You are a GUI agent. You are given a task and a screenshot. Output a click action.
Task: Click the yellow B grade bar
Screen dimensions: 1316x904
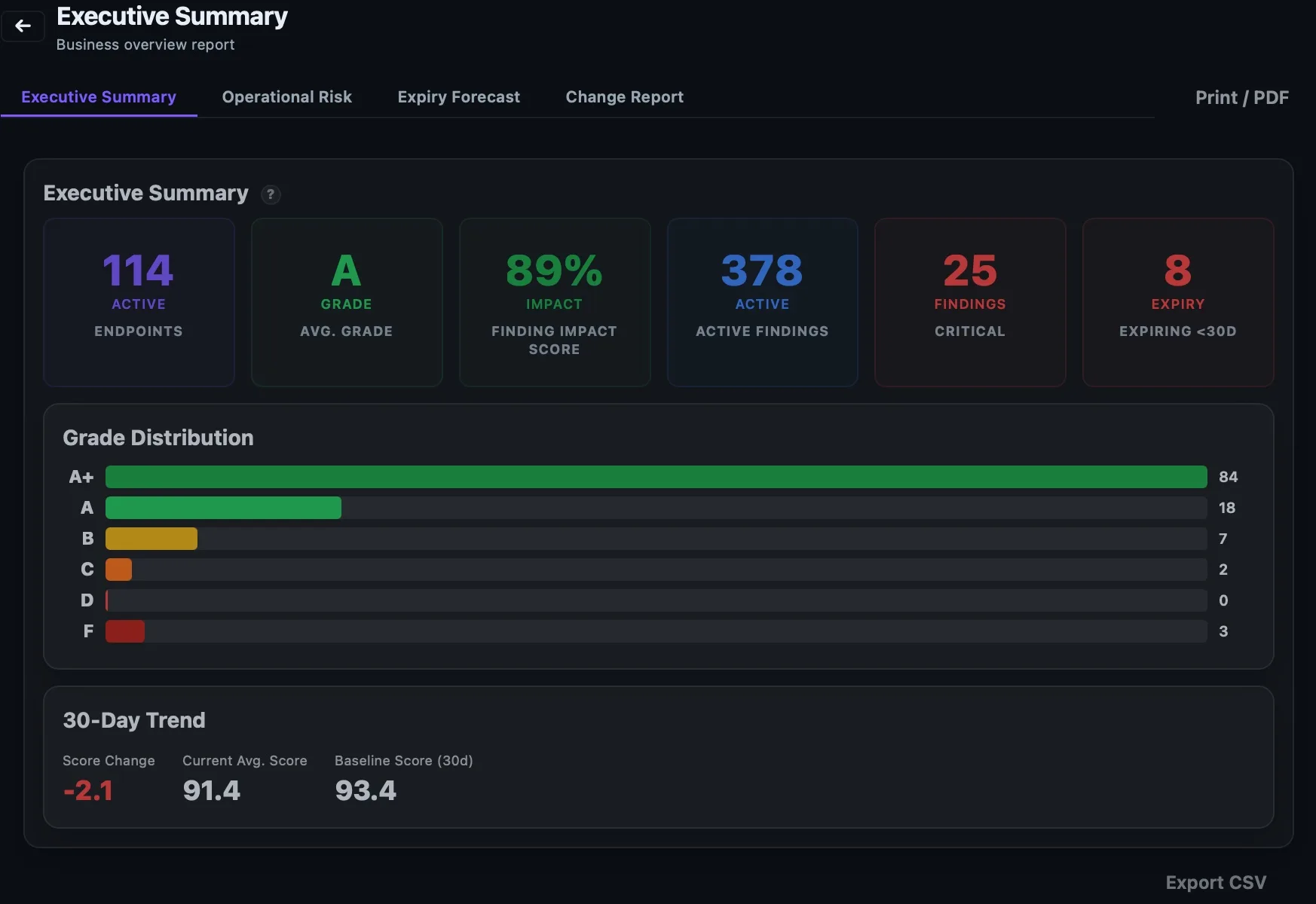(x=151, y=539)
